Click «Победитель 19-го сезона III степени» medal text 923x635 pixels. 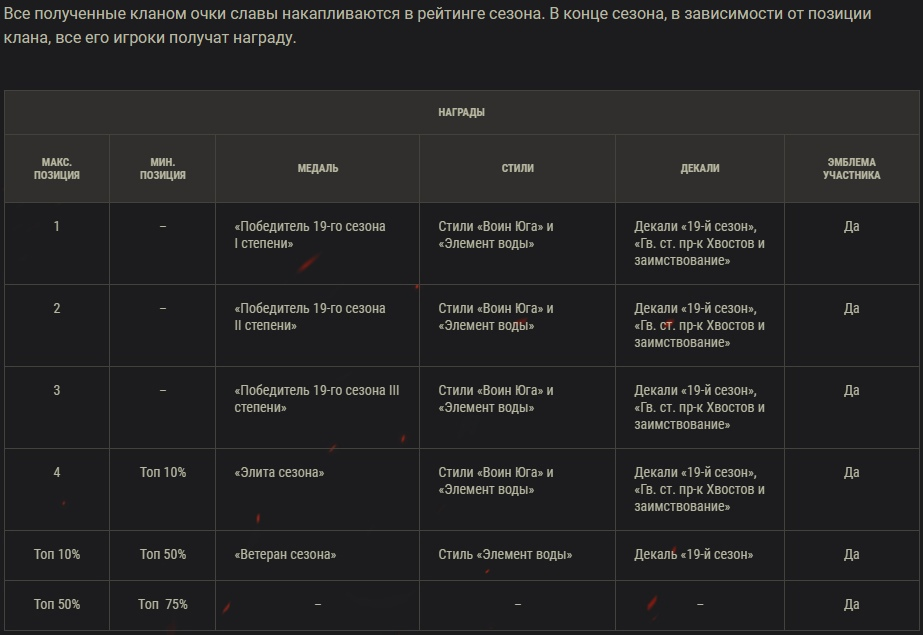click(316, 399)
